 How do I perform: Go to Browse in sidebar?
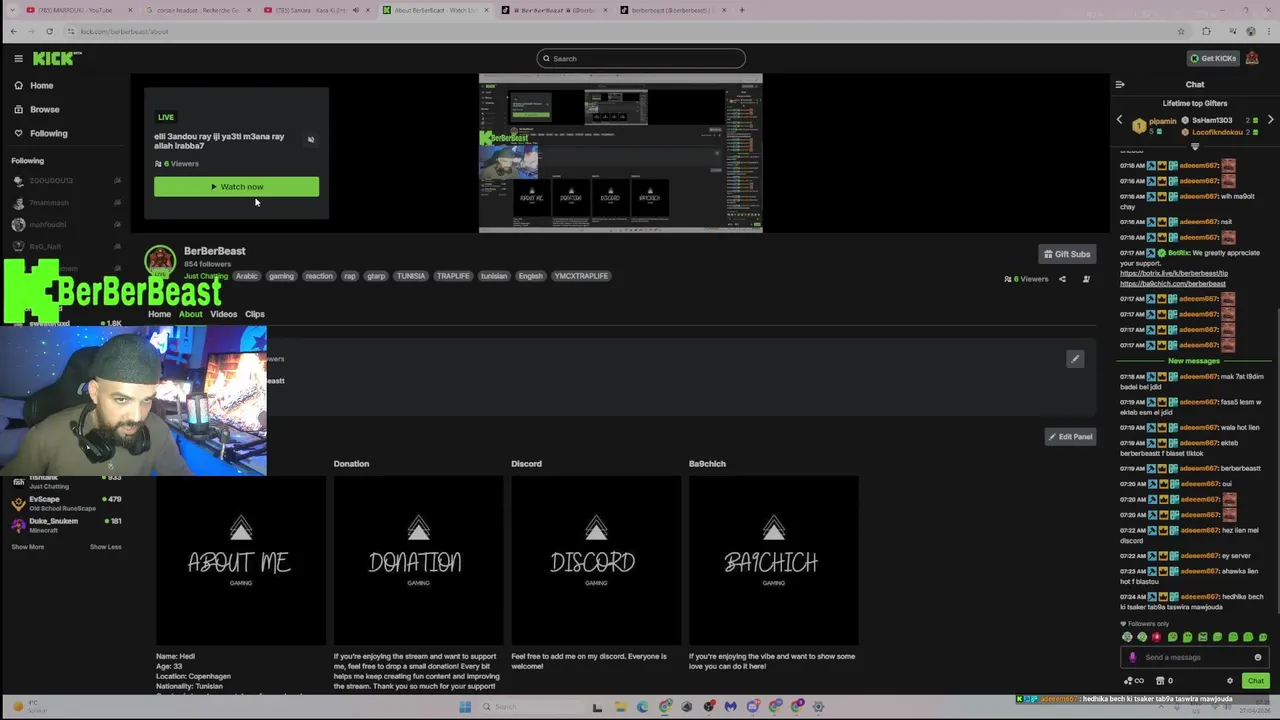pos(44,109)
